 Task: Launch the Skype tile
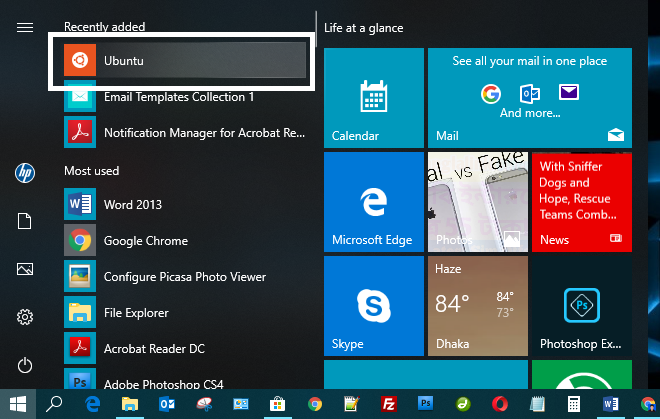click(374, 306)
